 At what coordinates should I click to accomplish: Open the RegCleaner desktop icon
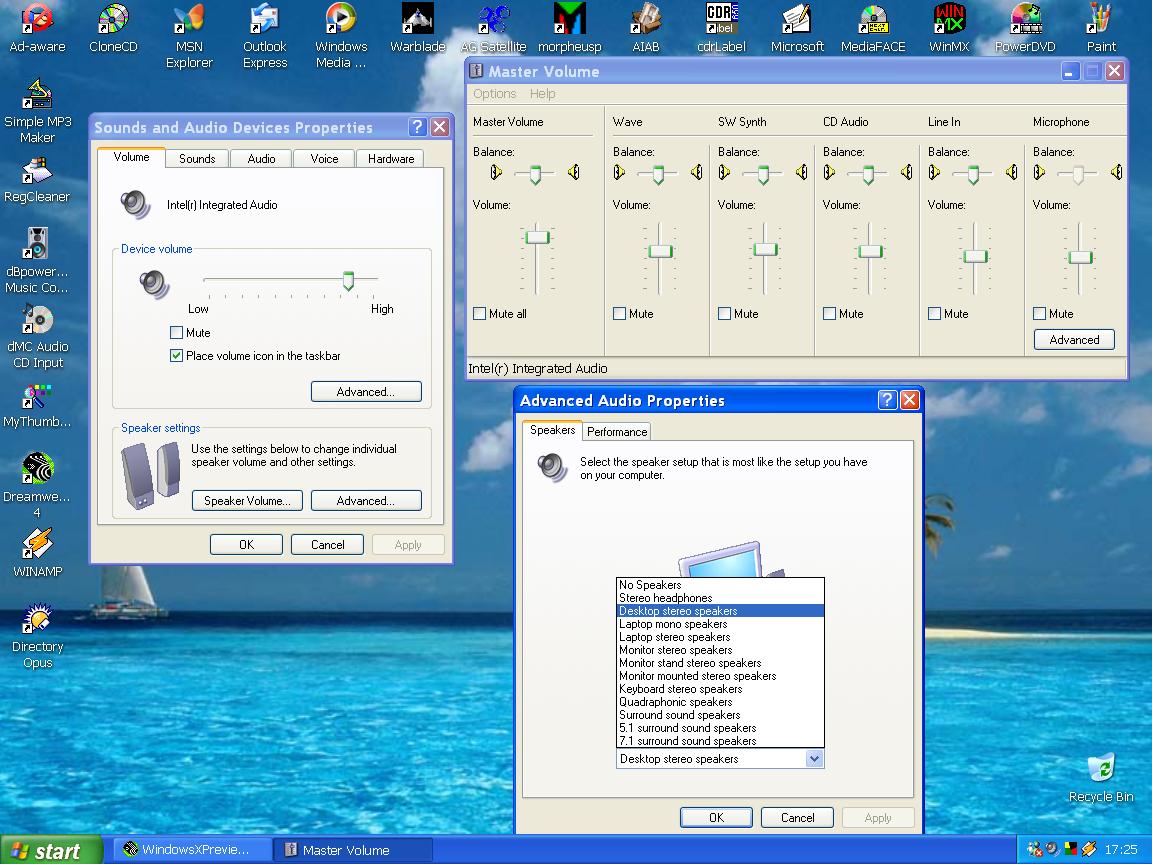coord(37,171)
